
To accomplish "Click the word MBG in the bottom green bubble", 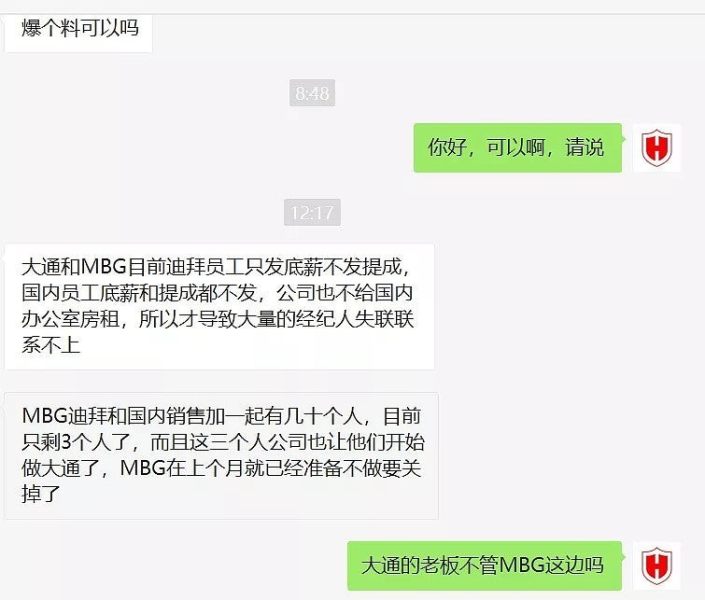I will click(x=522, y=566).
